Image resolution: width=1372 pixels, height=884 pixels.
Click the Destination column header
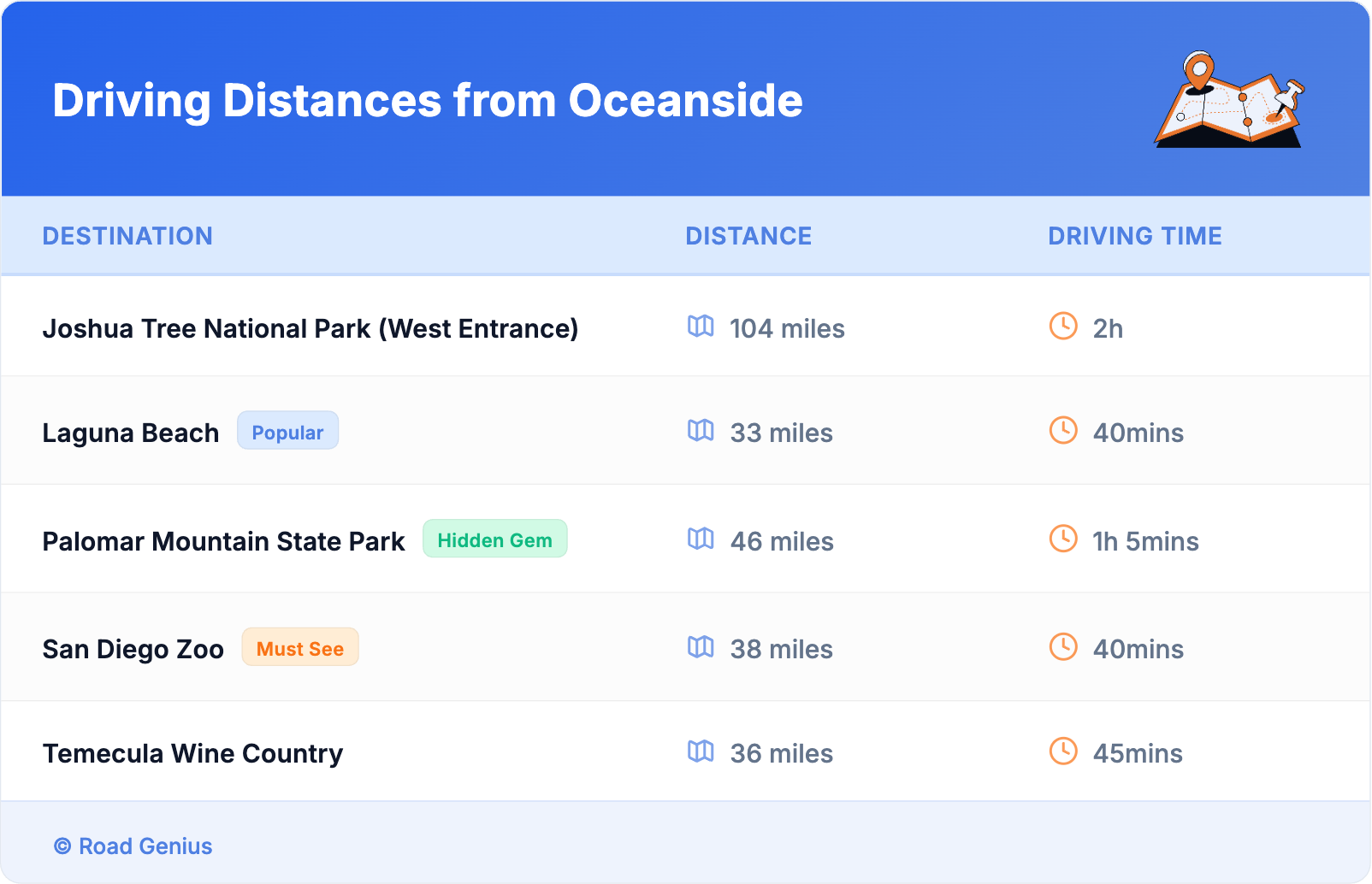tap(127, 236)
